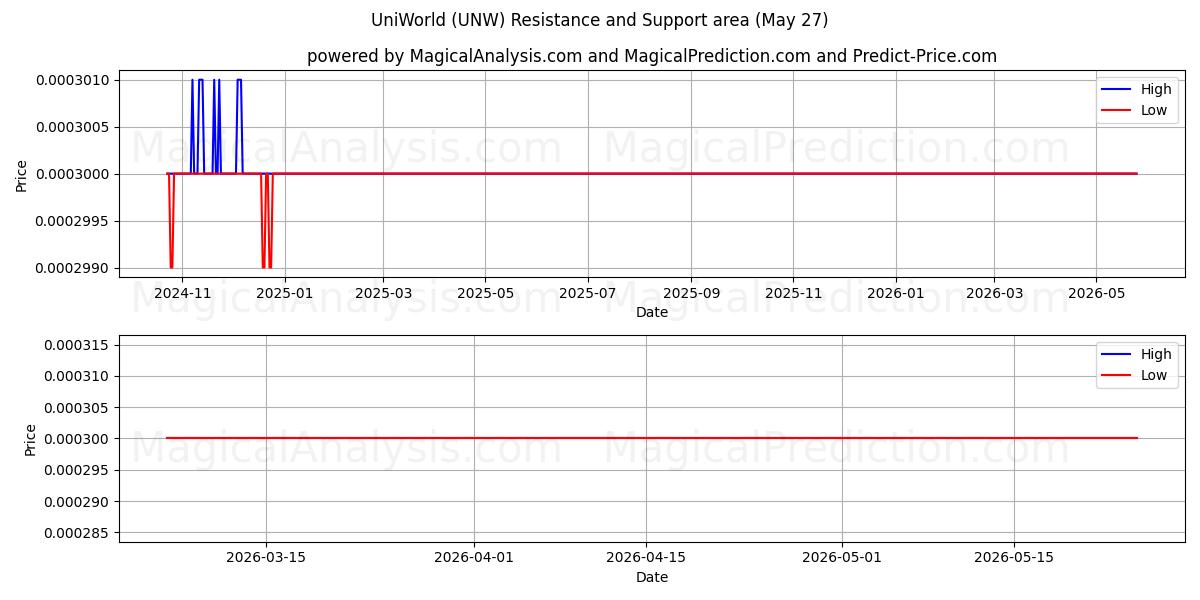
Task: Click the 2026-05-01 date tick label
Action: [x=842, y=559]
